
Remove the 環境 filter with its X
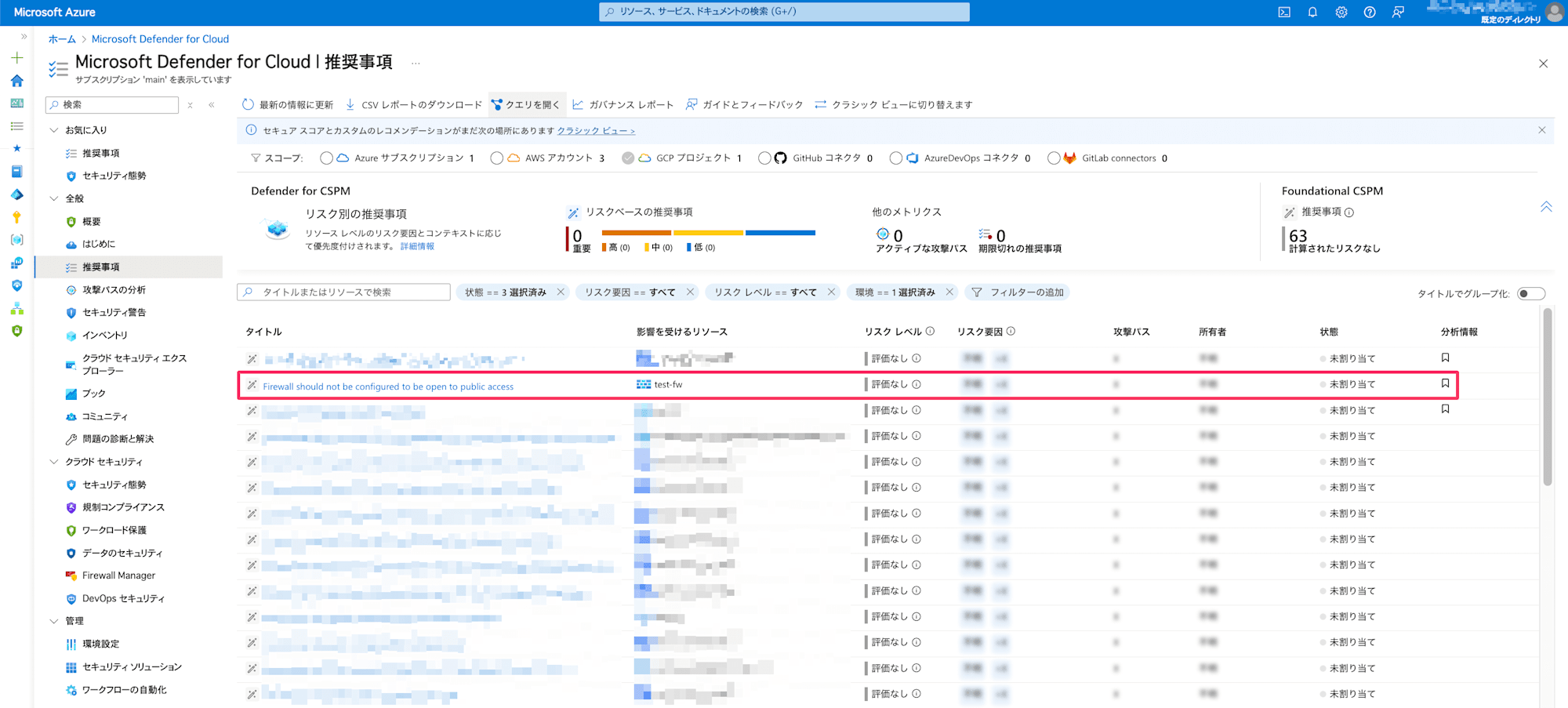pyautogui.click(x=949, y=292)
